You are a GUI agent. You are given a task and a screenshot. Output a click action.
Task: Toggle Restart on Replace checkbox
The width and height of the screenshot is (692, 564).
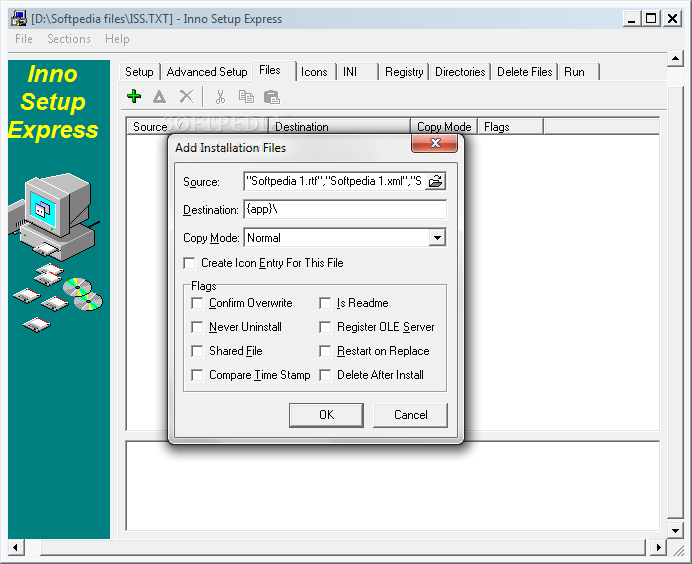pos(325,351)
